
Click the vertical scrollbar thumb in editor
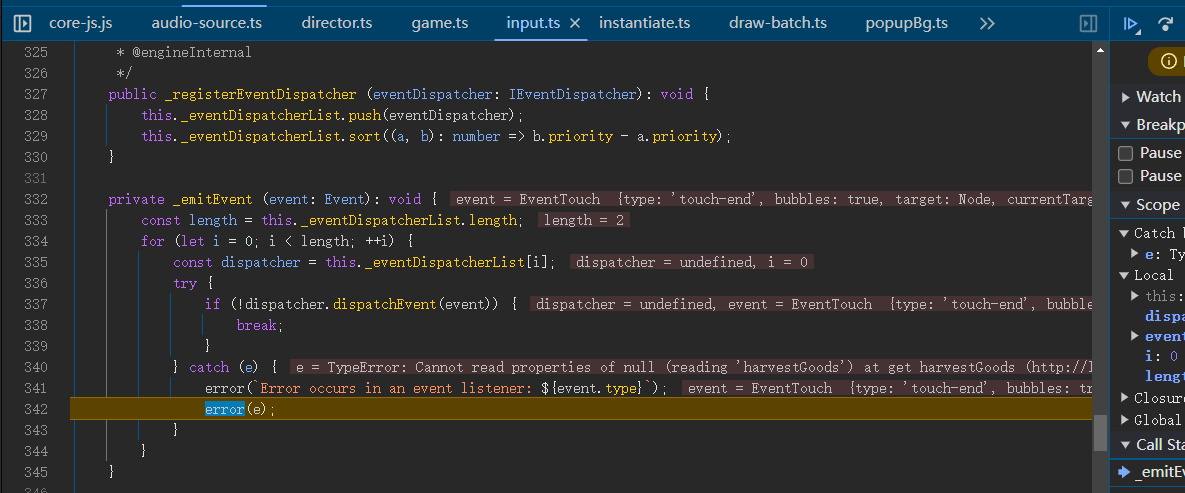pyautogui.click(x=1100, y=432)
